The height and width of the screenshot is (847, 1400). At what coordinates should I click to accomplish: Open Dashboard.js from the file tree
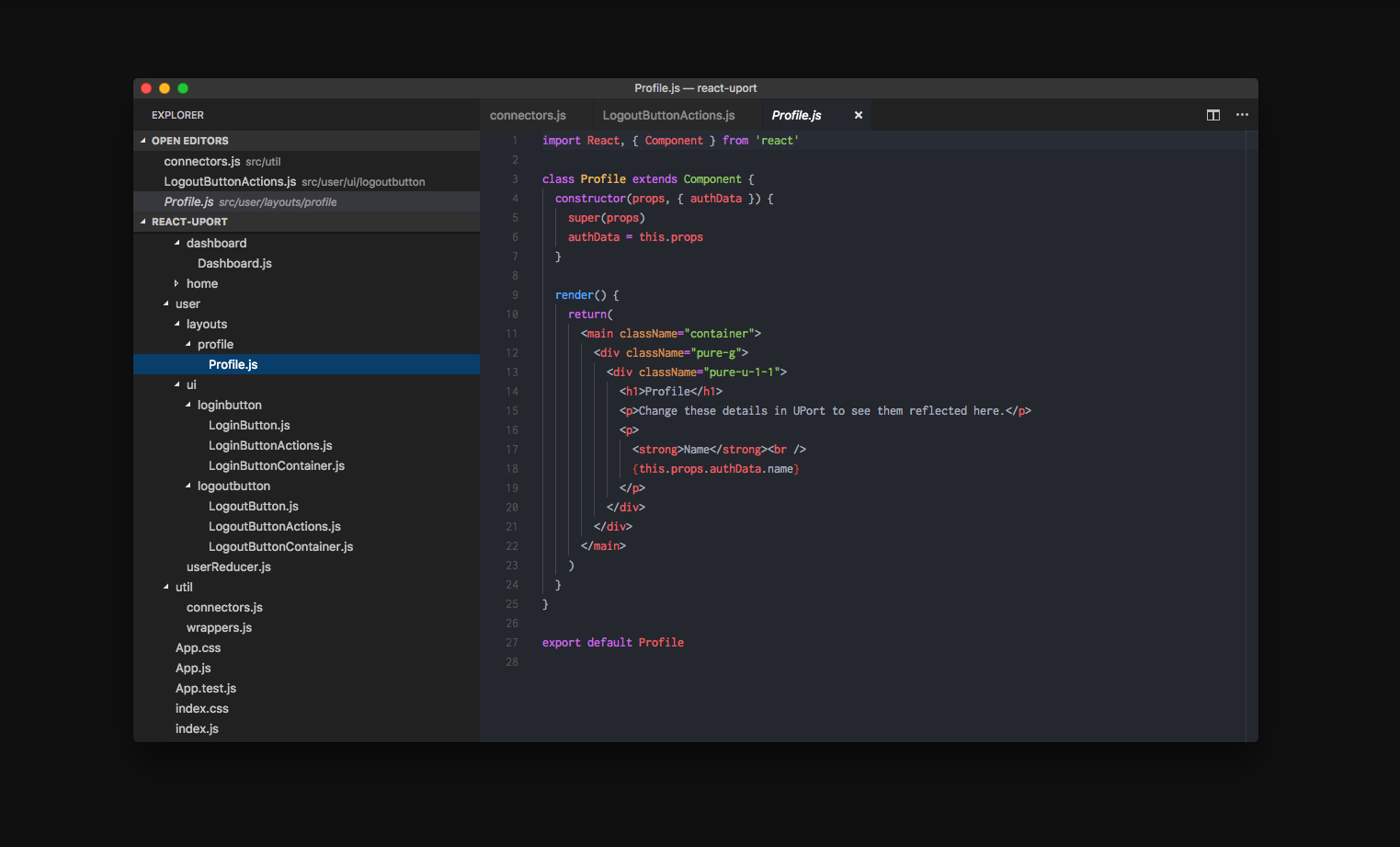(234, 264)
